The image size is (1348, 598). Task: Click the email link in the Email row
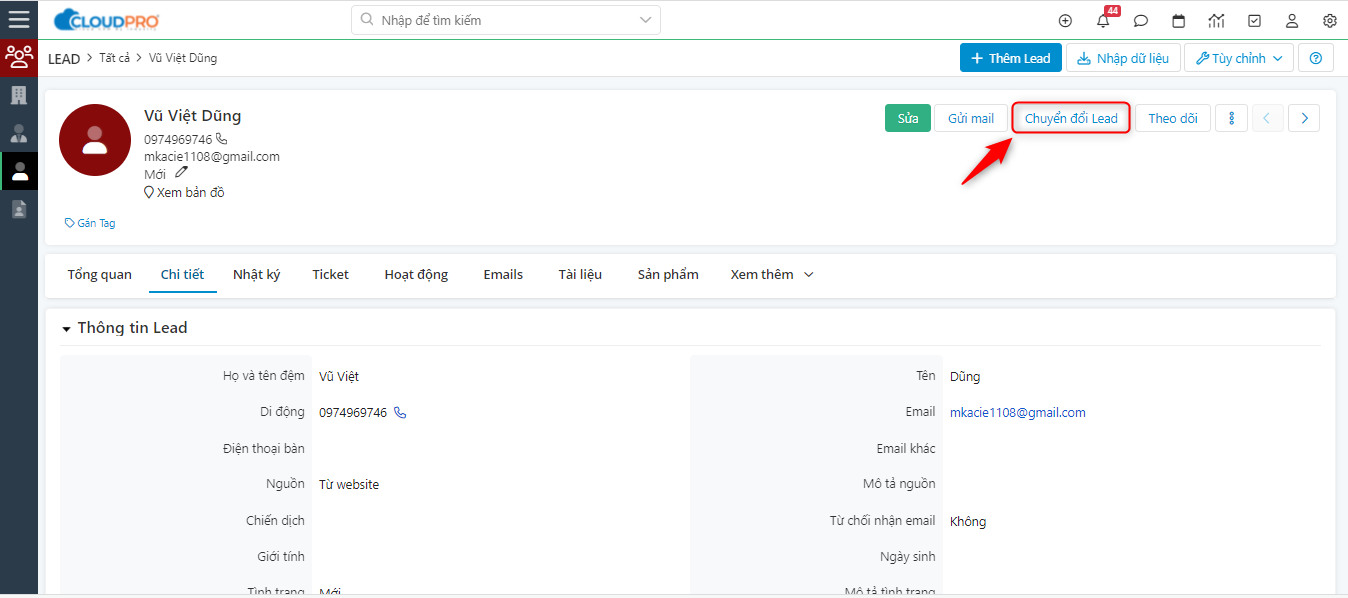point(1018,412)
